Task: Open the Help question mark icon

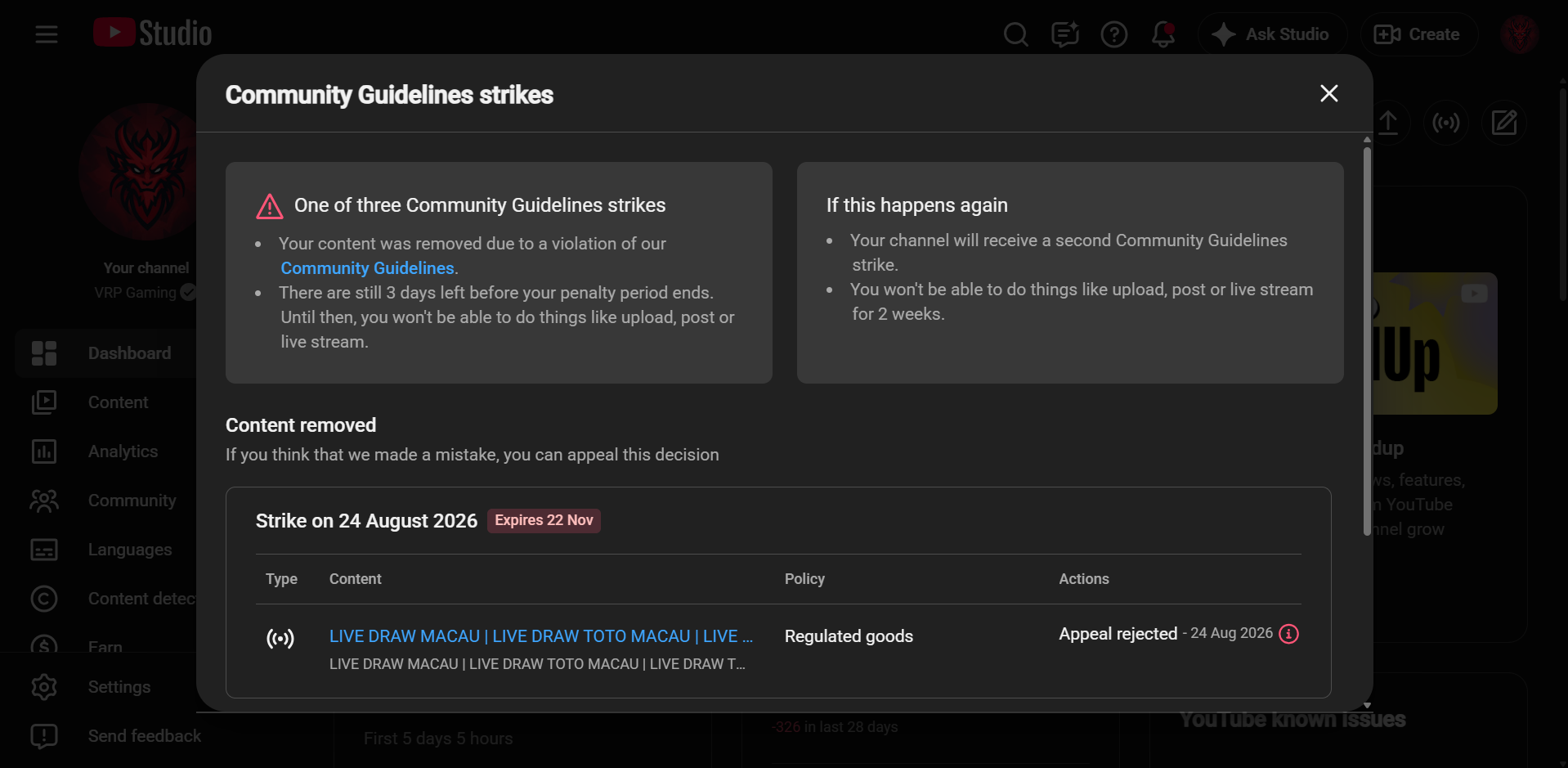Action: pyautogui.click(x=1113, y=34)
